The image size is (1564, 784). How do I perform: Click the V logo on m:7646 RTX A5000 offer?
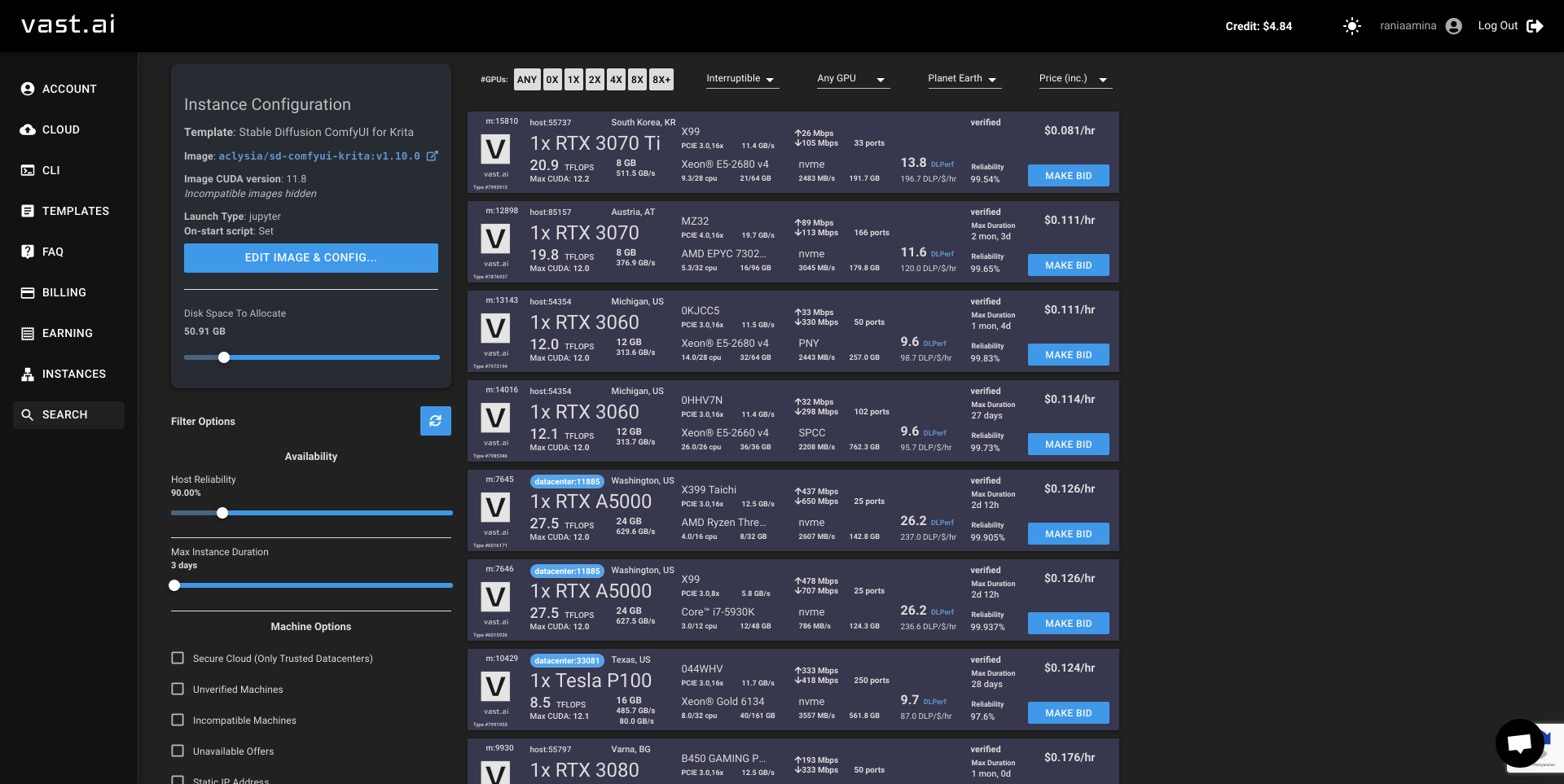(496, 598)
